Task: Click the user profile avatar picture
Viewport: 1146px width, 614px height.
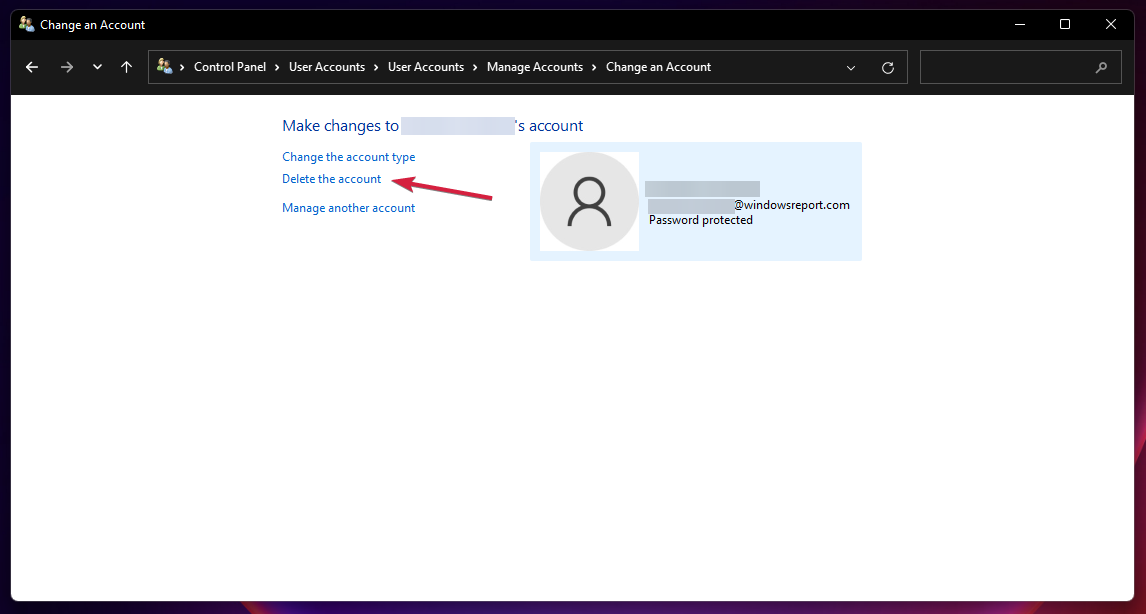Action: click(x=589, y=202)
